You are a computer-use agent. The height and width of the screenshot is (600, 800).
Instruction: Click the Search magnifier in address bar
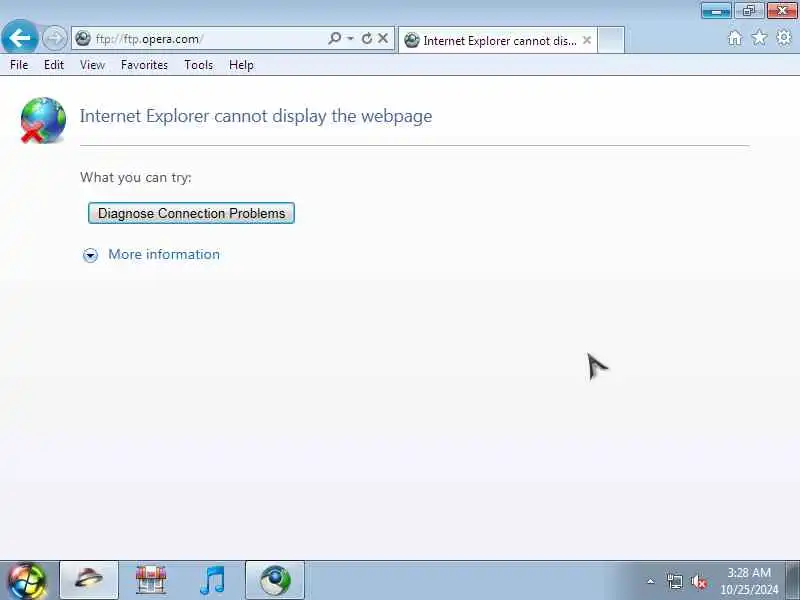pos(334,38)
